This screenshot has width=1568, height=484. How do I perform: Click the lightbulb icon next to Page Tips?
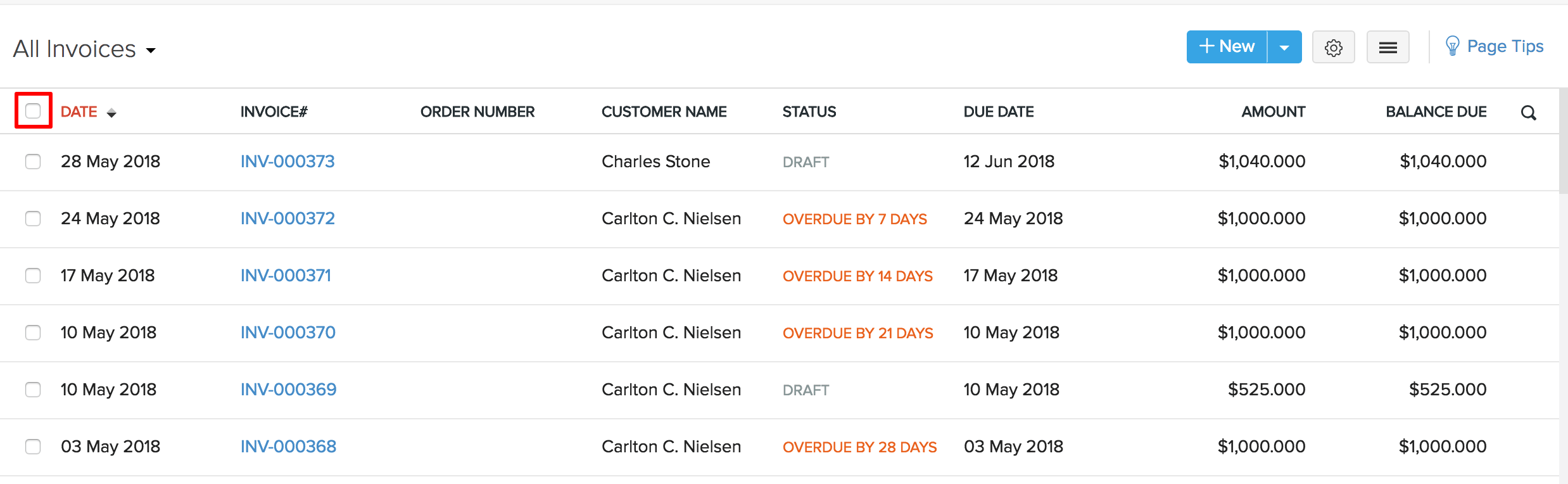[x=1453, y=46]
